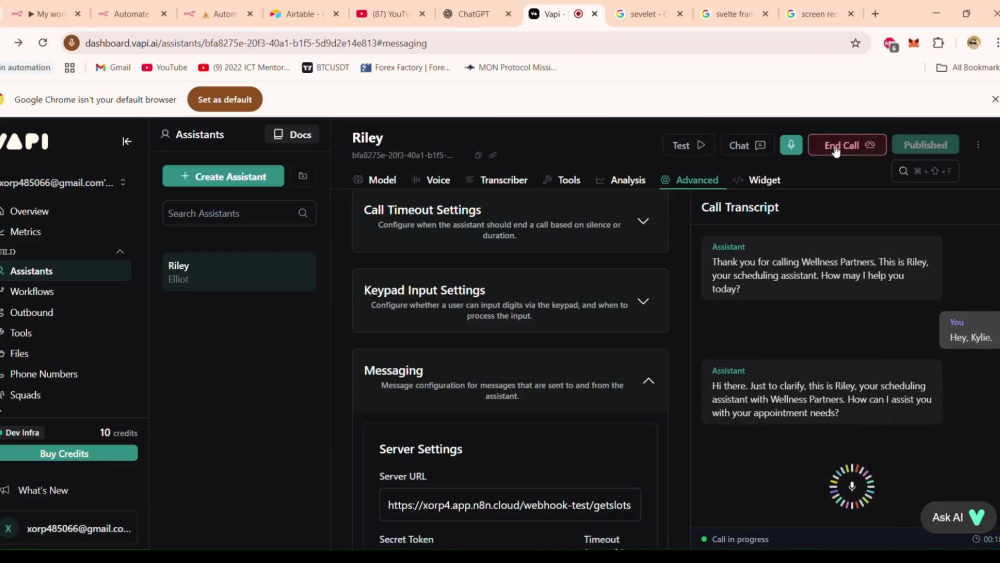This screenshot has width=1000, height=563.
Task: Collapse the Vapi sidebar with arrow icon
Action: point(127,142)
